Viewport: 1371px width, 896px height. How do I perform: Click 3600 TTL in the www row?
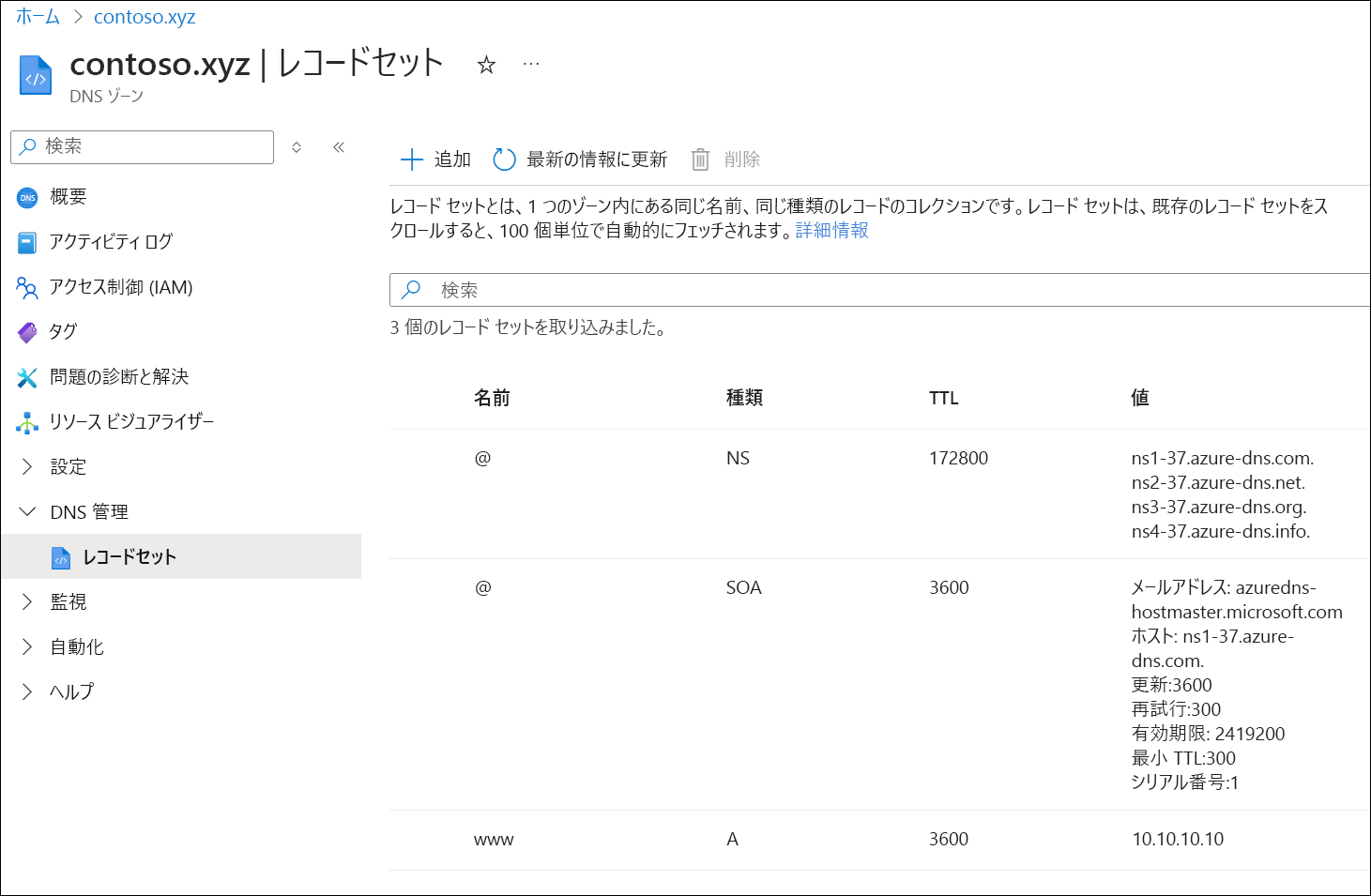[949, 839]
